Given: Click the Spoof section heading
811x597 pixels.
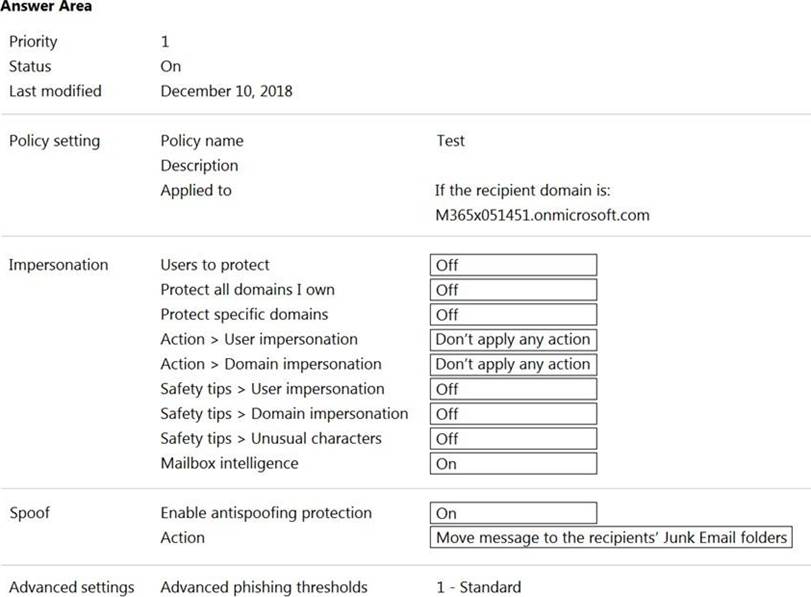Looking at the screenshot, I should pyautogui.click(x=29, y=513).
